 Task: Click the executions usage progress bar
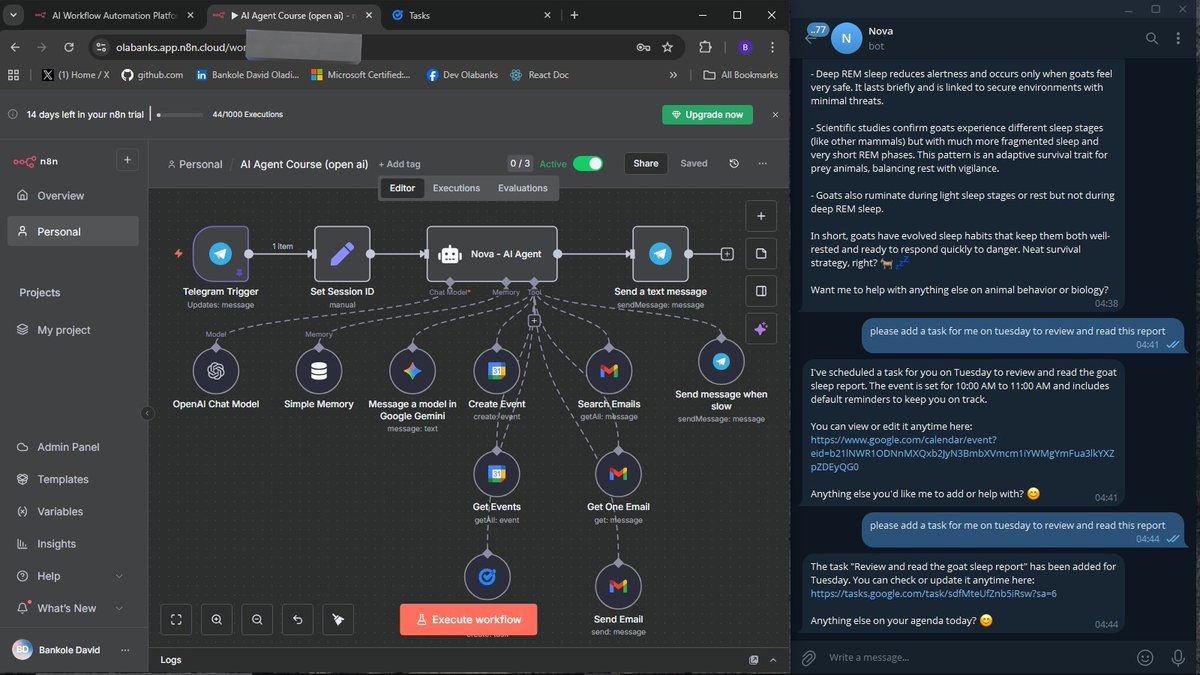pos(179,115)
